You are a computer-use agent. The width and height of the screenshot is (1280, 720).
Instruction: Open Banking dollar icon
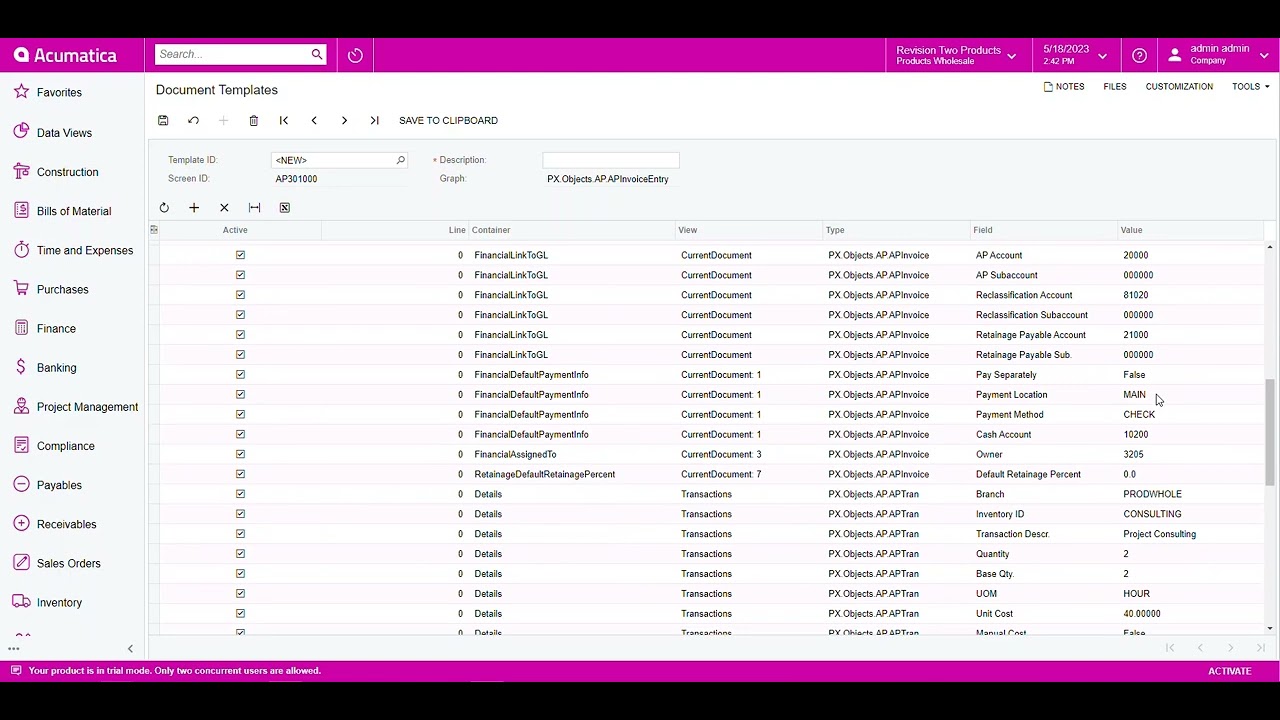click(x=21, y=367)
